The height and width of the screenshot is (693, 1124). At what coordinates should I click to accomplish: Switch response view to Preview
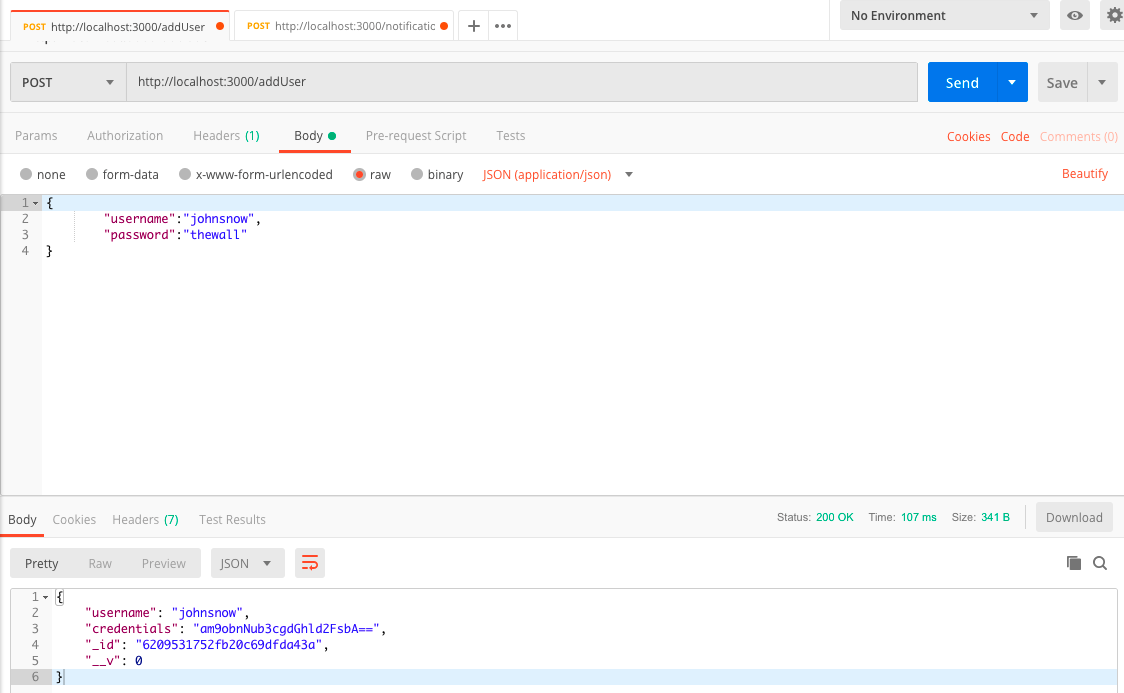tap(163, 563)
